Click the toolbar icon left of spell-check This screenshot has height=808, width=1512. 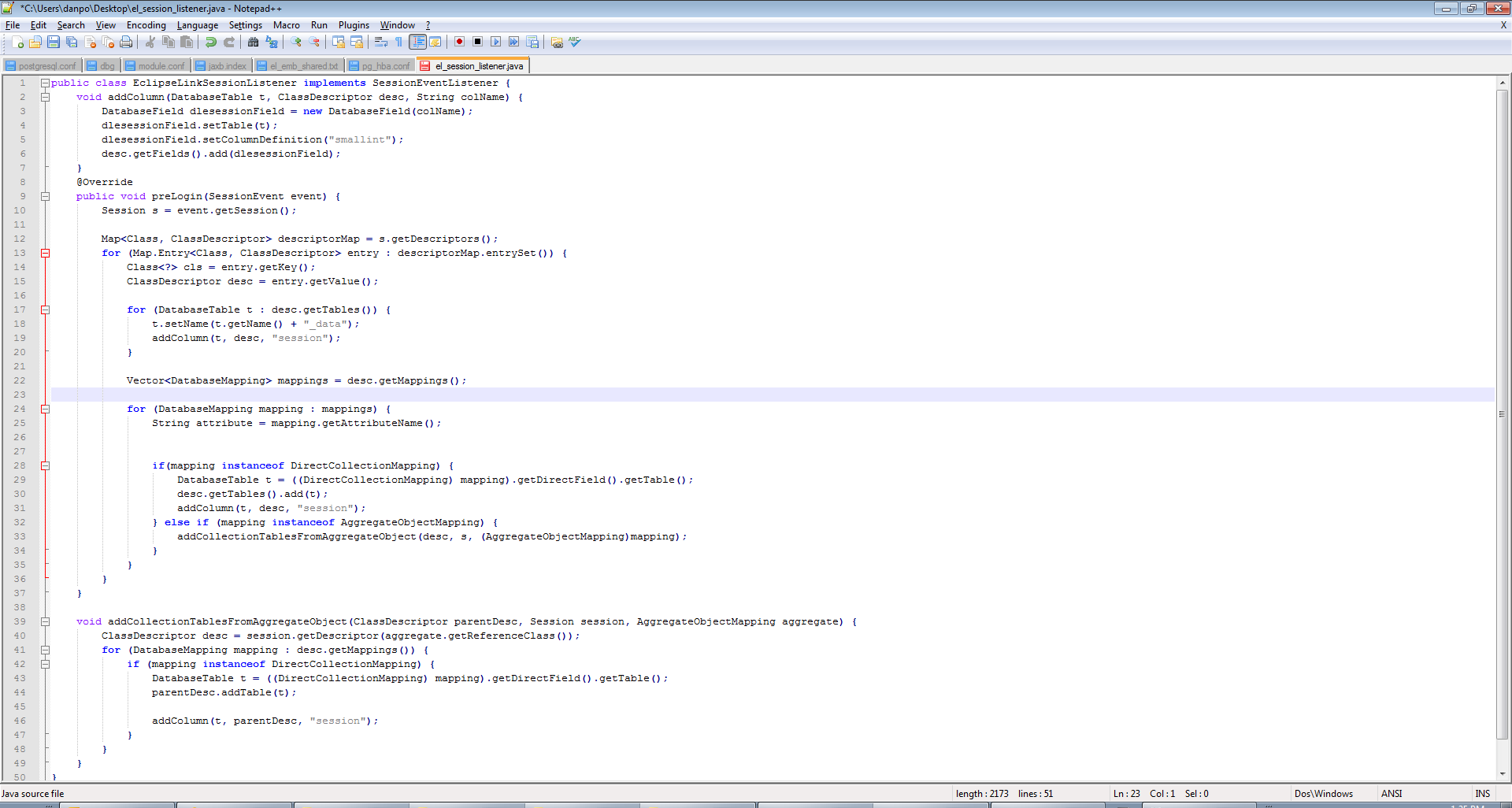click(557, 43)
